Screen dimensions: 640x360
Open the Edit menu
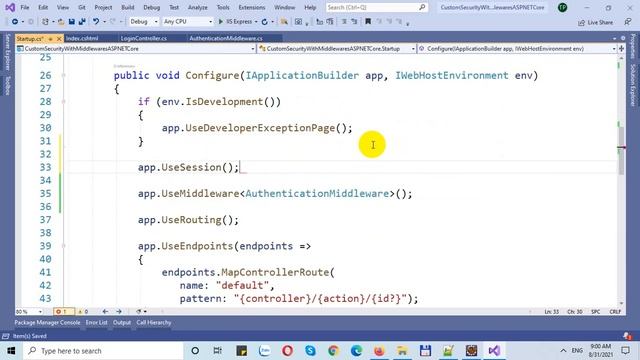pos(43,7)
